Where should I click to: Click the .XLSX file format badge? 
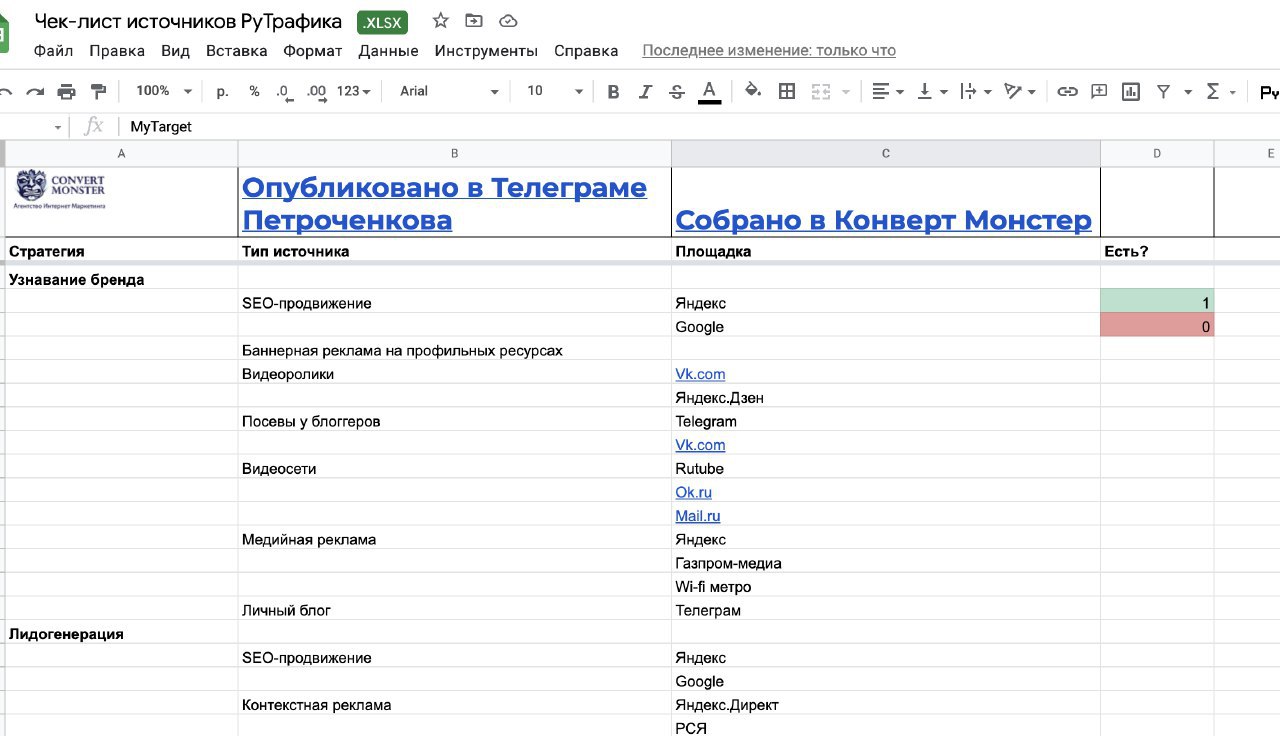click(x=382, y=22)
